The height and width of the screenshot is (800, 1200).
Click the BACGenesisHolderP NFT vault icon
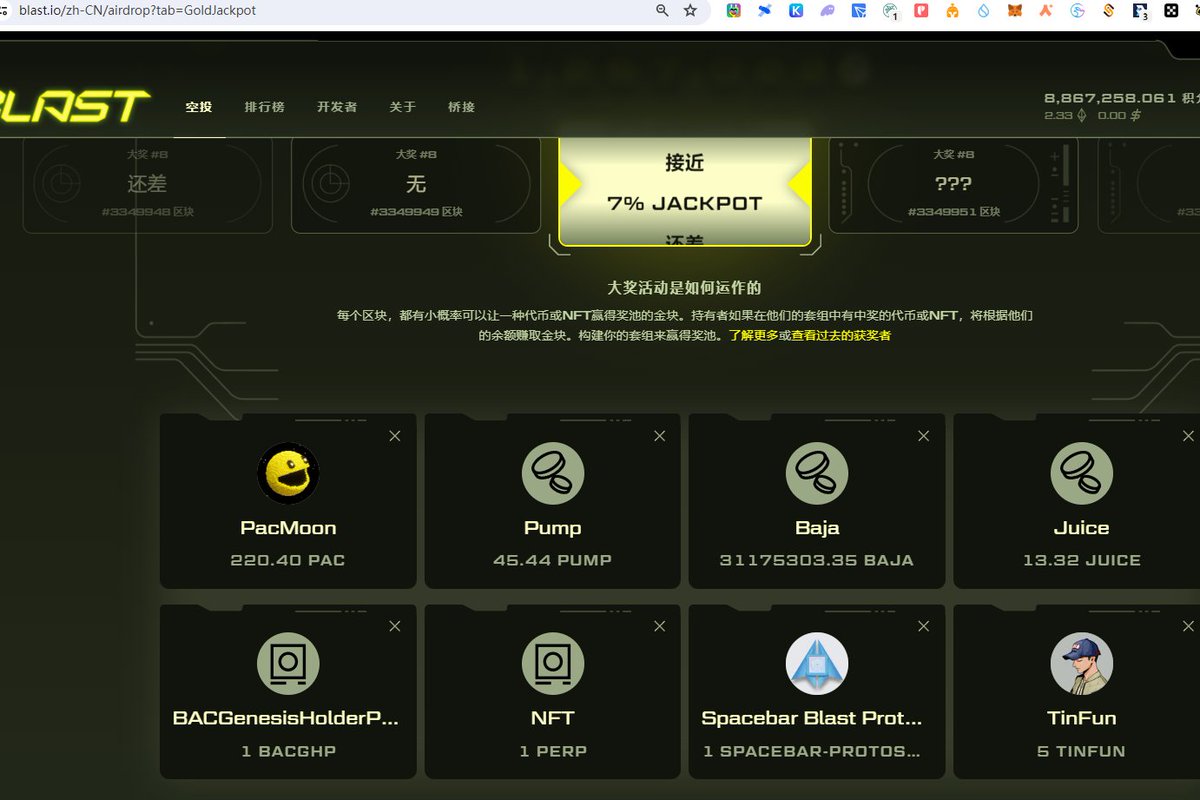(288, 663)
